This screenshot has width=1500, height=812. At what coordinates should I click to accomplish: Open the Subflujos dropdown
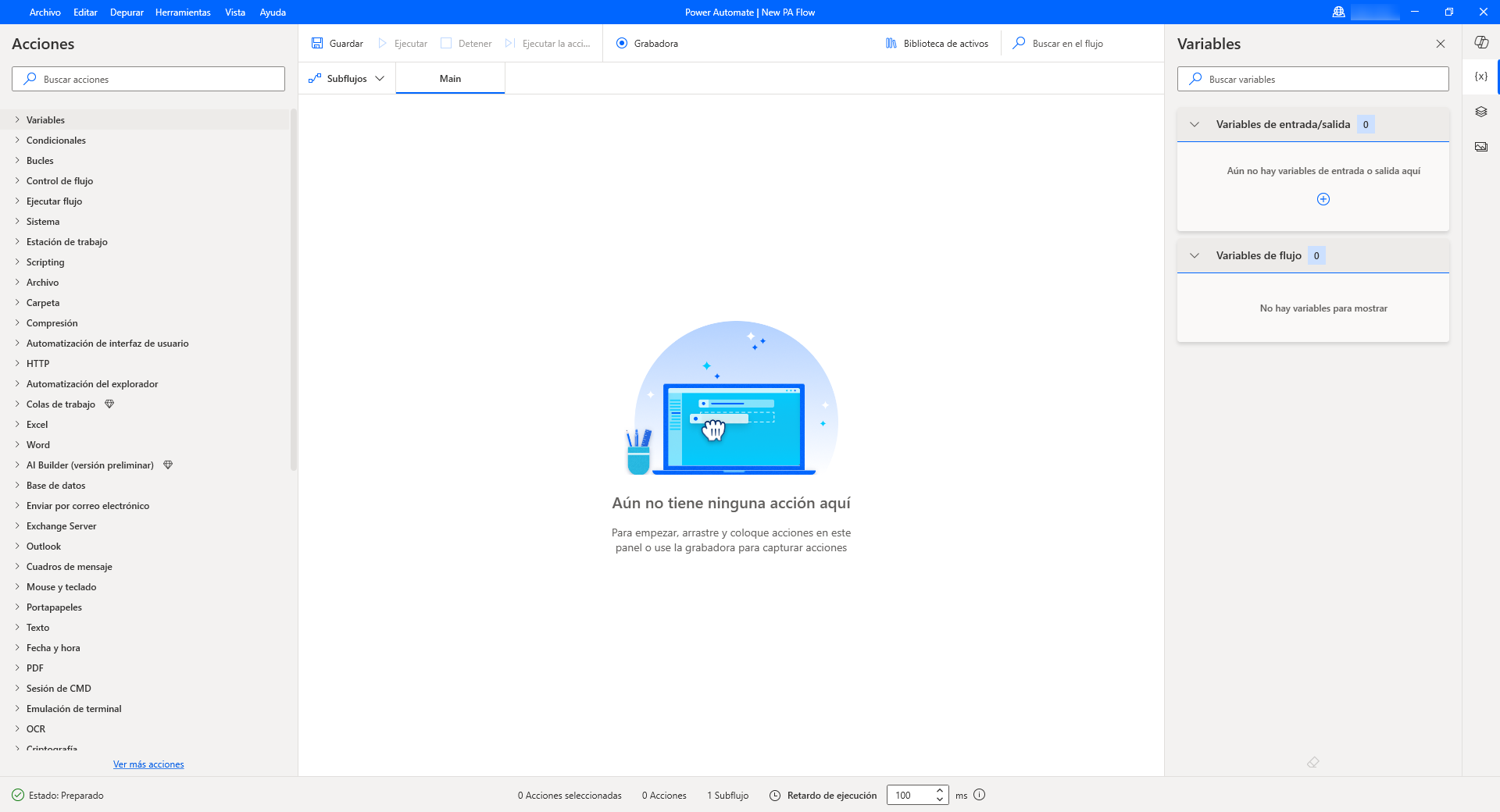[x=347, y=78]
